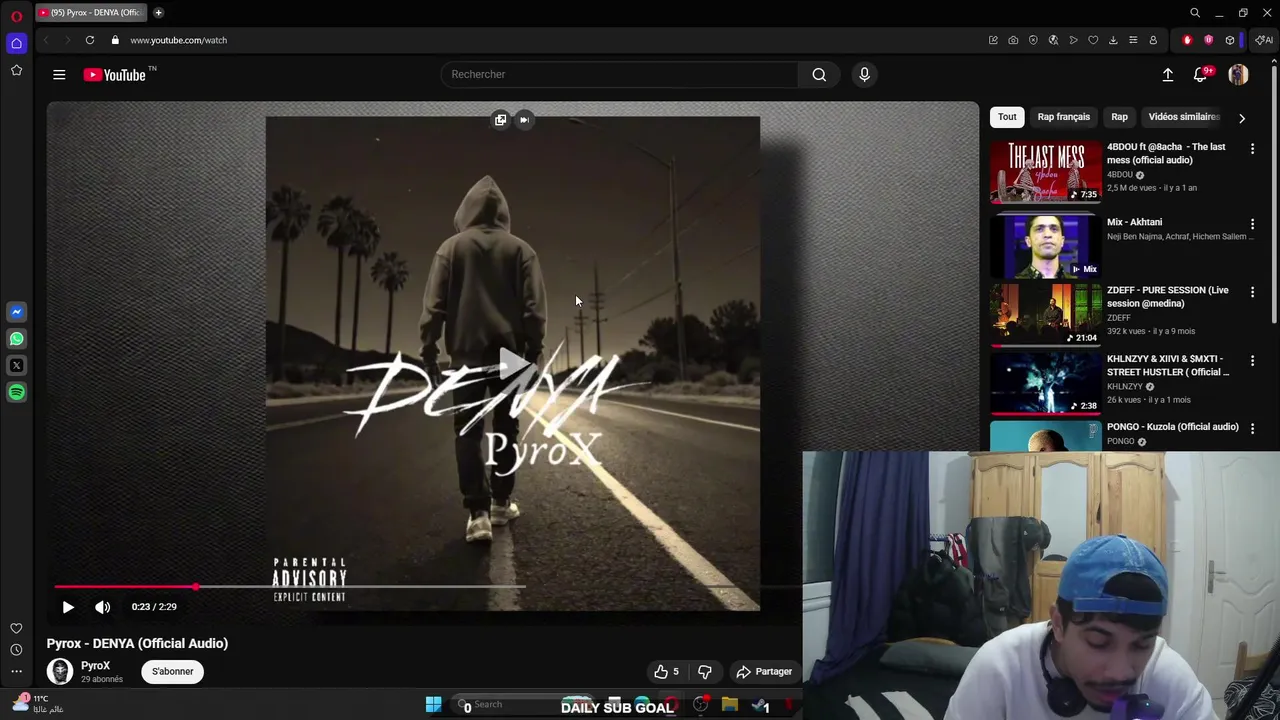
Task: Click the skip-next icon atop the video
Action: (x=524, y=120)
